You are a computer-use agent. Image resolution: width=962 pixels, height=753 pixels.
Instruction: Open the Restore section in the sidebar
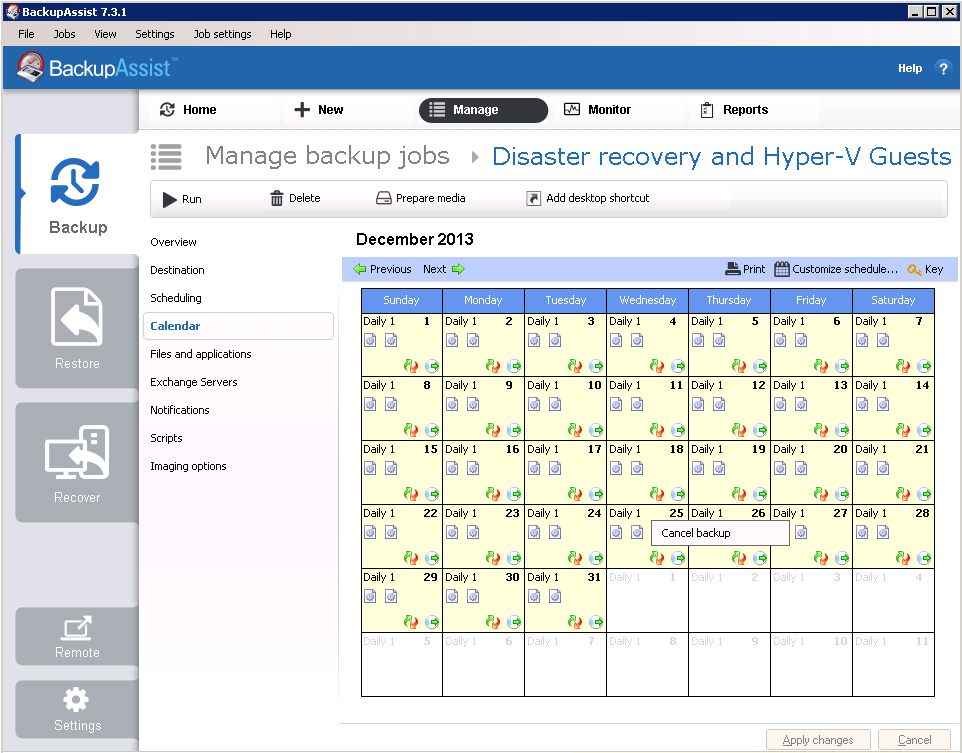tap(77, 328)
